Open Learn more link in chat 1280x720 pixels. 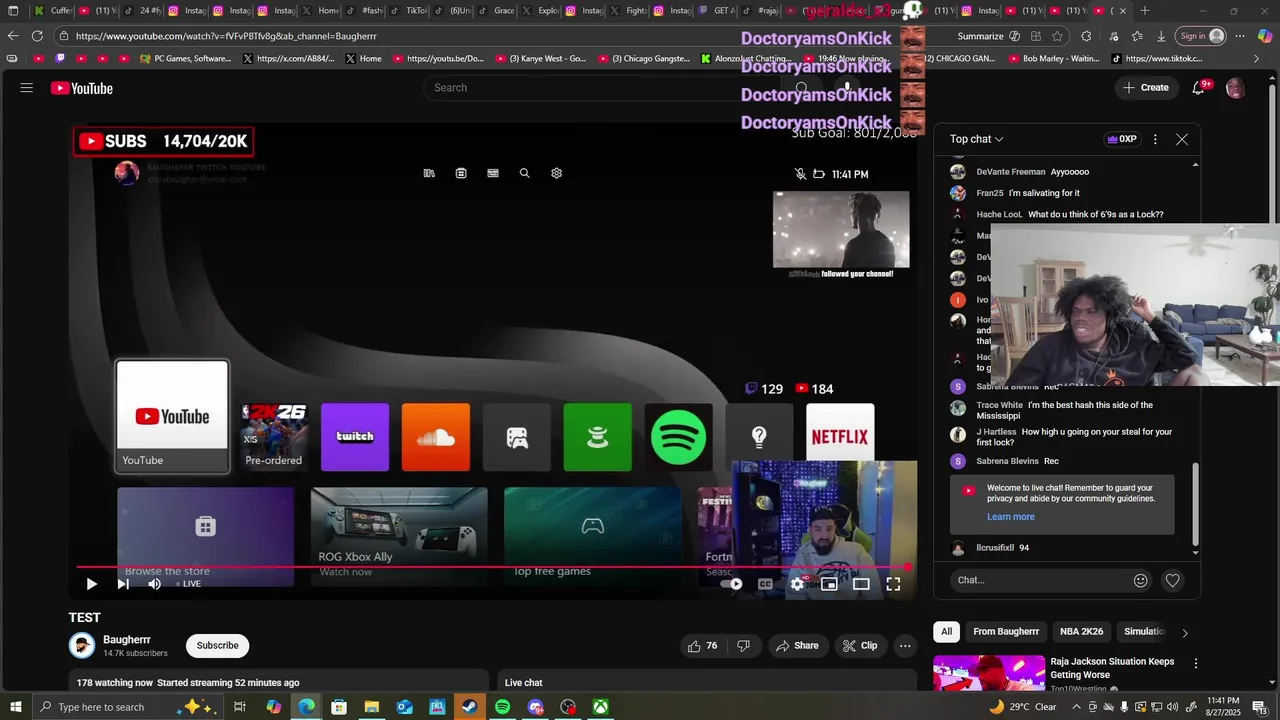(1011, 517)
